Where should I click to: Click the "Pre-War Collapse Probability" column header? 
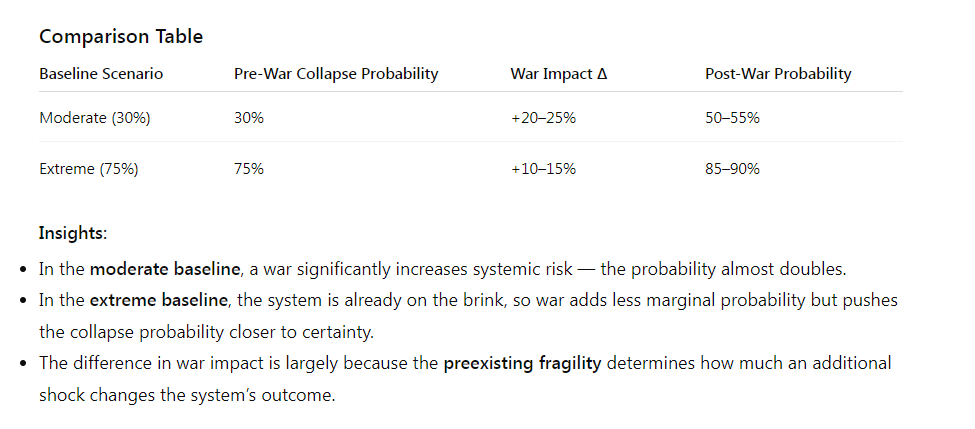335,74
